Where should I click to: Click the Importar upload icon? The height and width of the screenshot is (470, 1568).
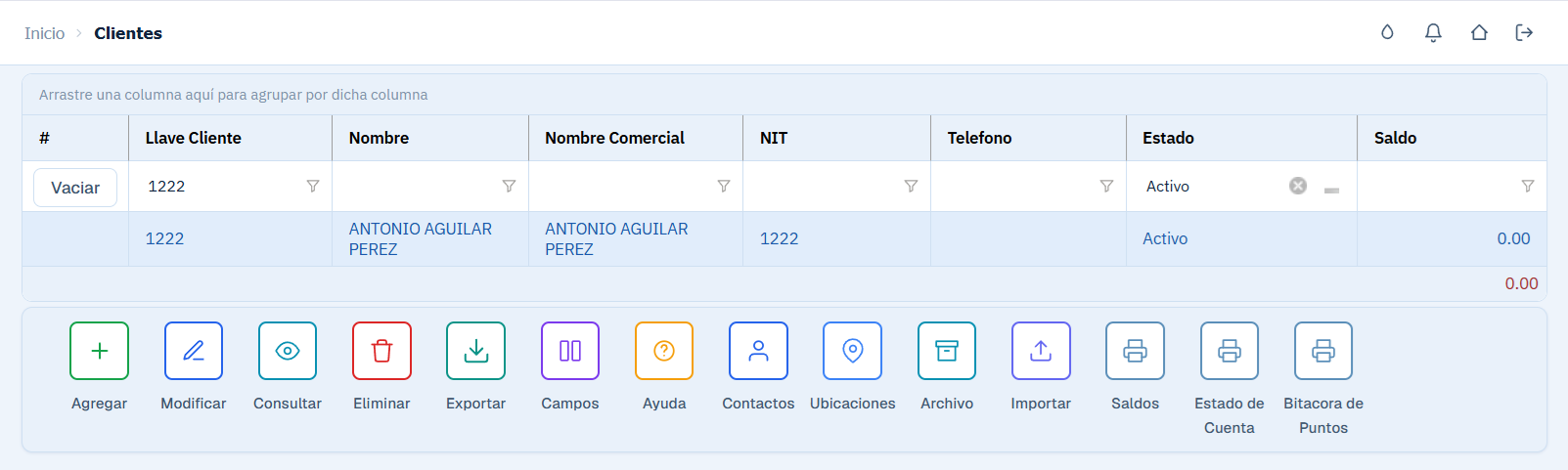pos(1041,351)
